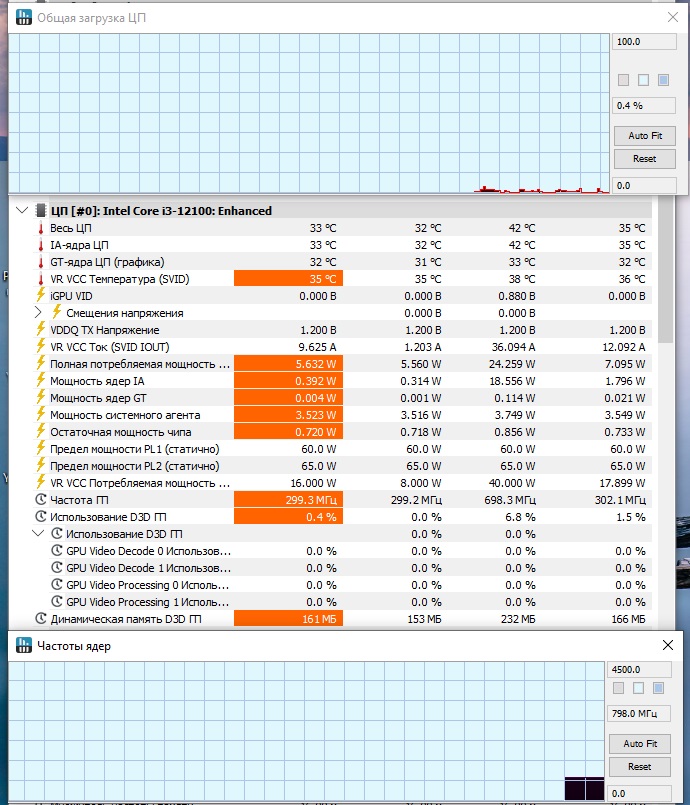This screenshot has width=690, height=805.
Task: Click Reset in Частоты ядер window
Action: (x=640, y=766)
